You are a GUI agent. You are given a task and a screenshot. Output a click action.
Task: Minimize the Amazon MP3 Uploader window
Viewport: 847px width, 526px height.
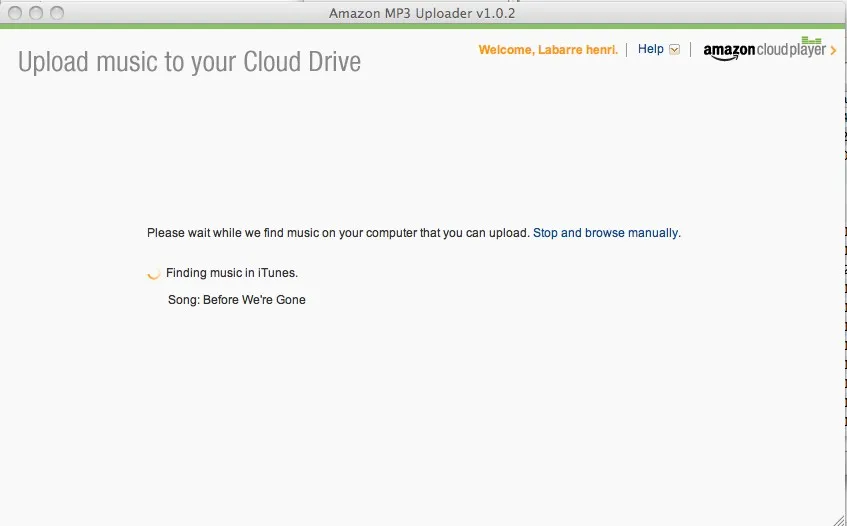[36, 13]
